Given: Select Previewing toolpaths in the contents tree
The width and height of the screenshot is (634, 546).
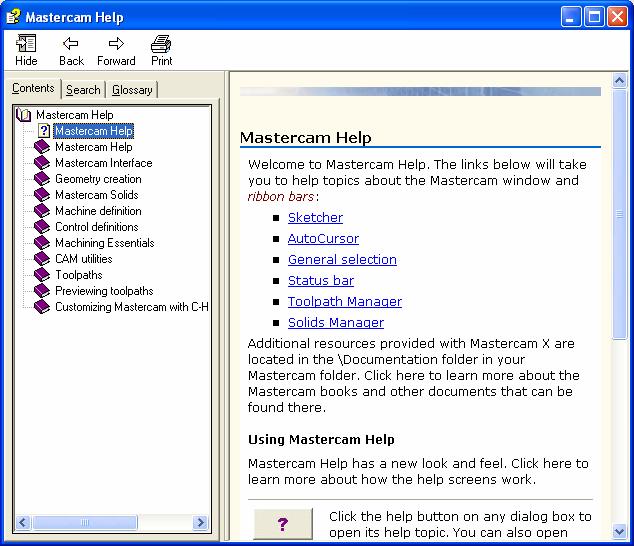Looking at the screenshot, I should pos(104,291).
